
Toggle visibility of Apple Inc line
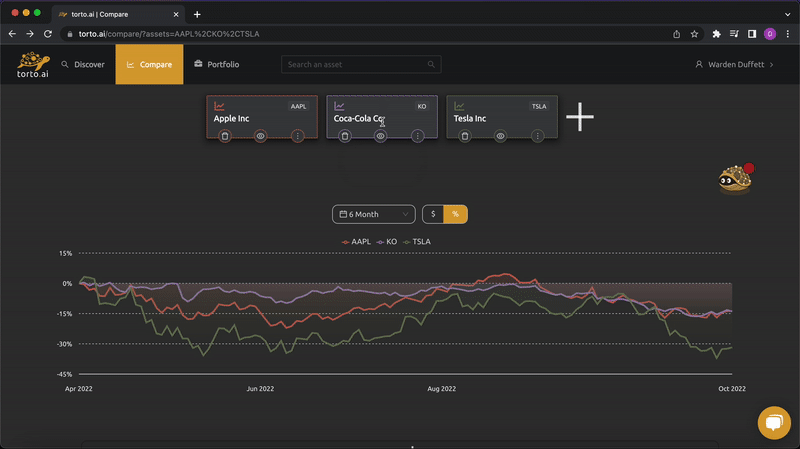(261, 136)
